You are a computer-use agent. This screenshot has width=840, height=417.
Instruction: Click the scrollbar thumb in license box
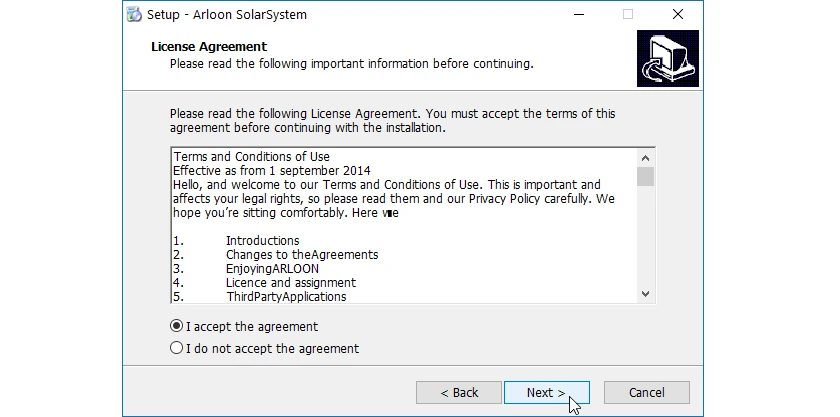(x=645, y=176)
